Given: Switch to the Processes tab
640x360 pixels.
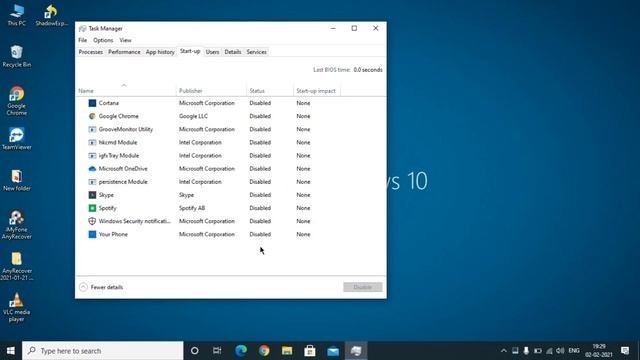Looking at the screenshot, I should tap(91, 52).
